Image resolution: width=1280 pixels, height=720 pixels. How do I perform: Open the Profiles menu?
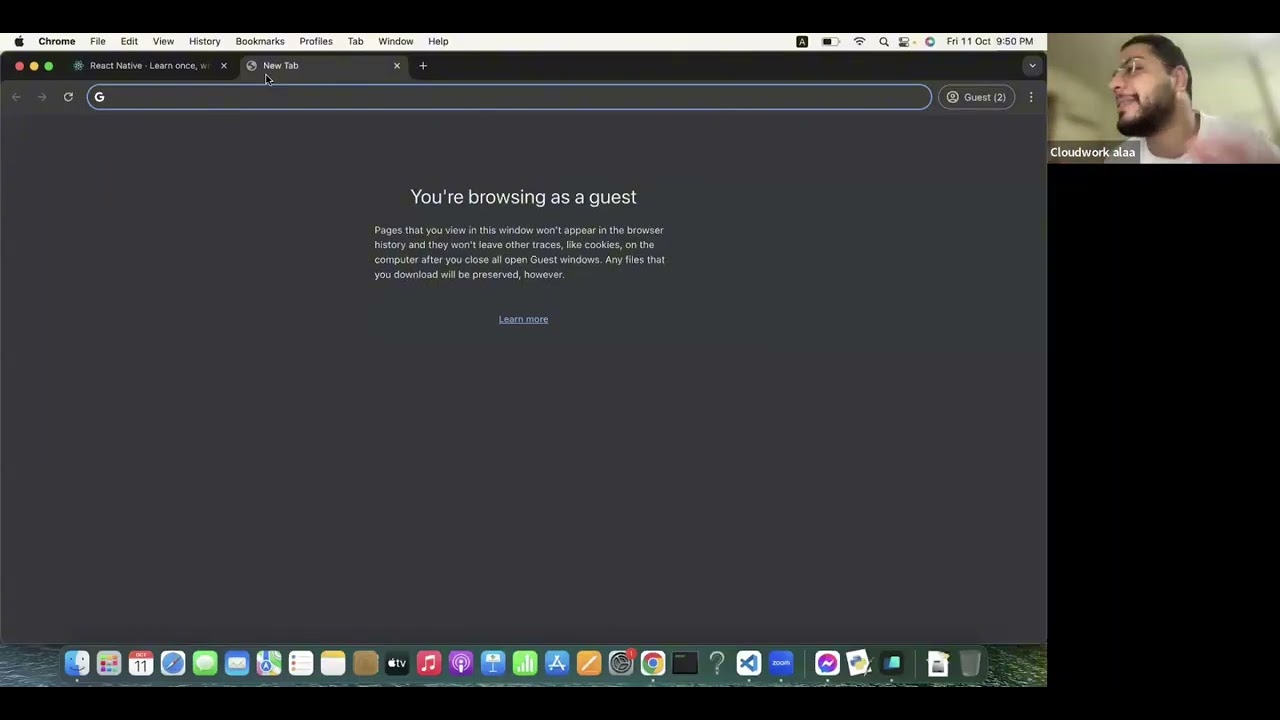[x=316, y=42]
